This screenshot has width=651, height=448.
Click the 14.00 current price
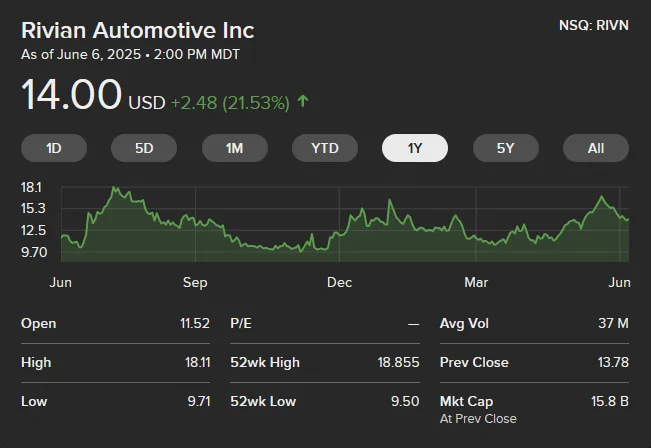pos(71,95)
